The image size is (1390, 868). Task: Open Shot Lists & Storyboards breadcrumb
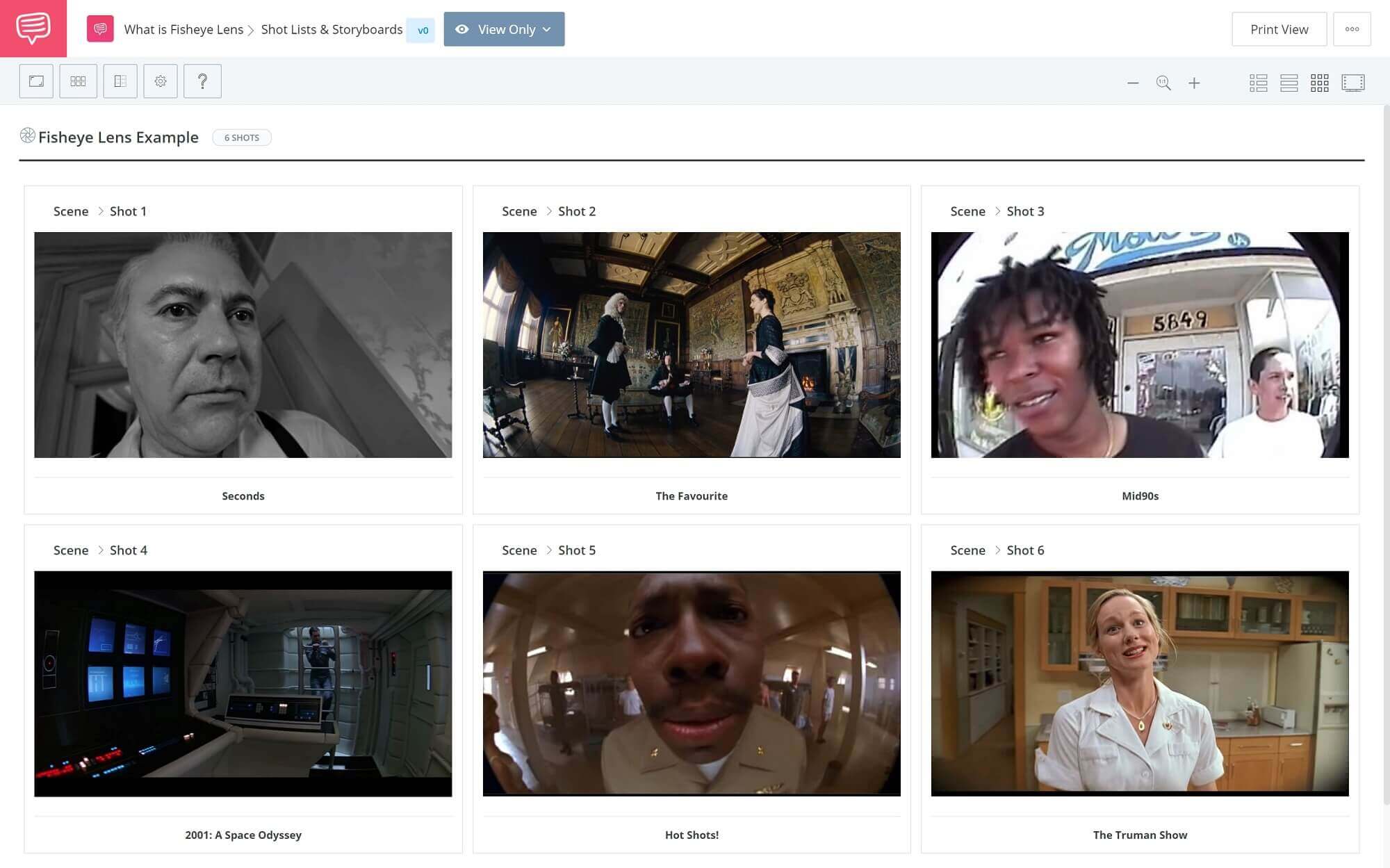332,29
